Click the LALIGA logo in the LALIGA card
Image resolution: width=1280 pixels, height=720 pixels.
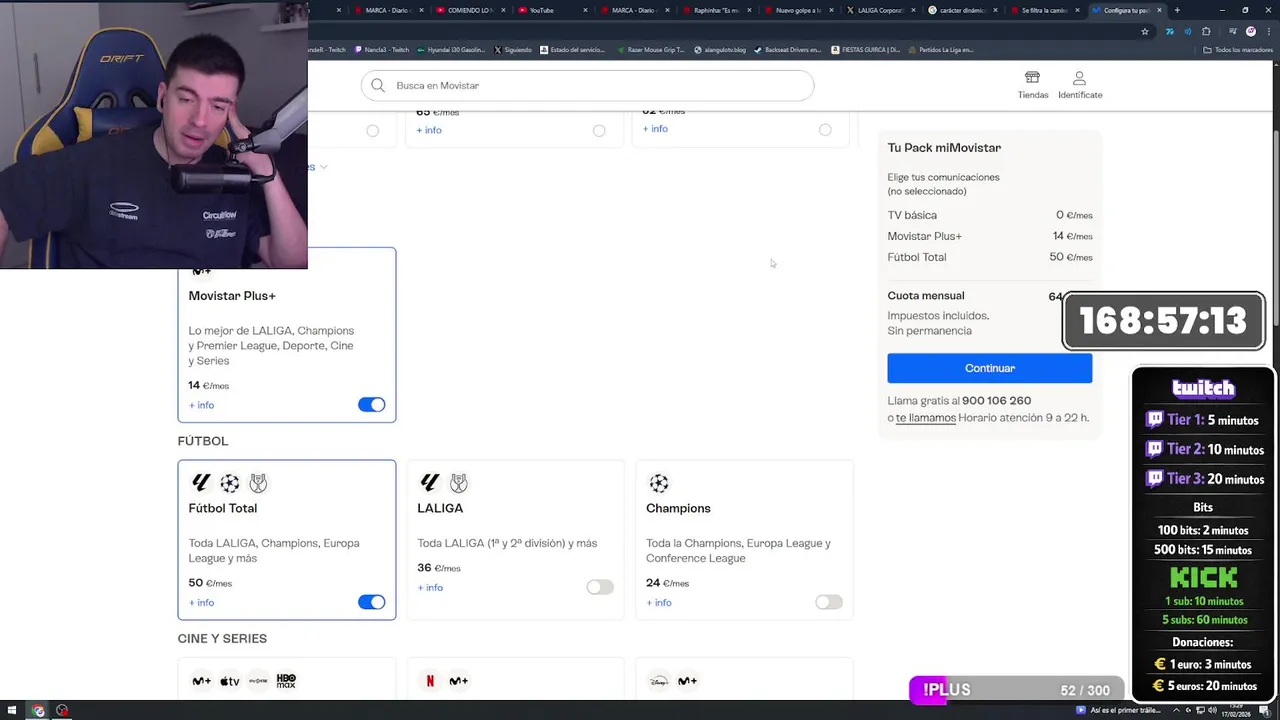[430, 483]
